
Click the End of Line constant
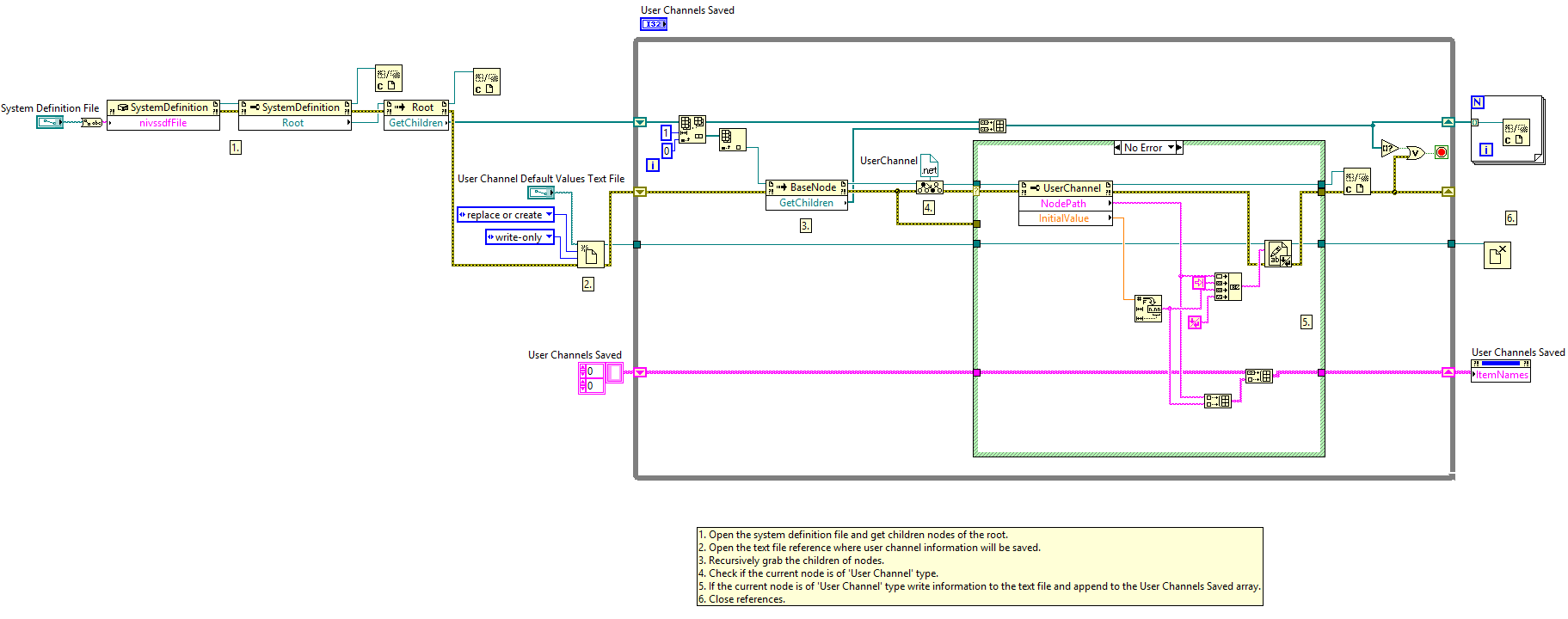[1195, 322]
